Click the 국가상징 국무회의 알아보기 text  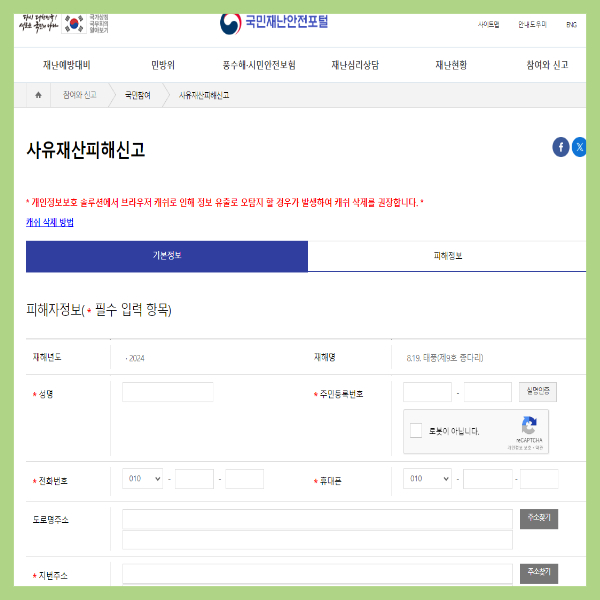click(x=99, y=24)
